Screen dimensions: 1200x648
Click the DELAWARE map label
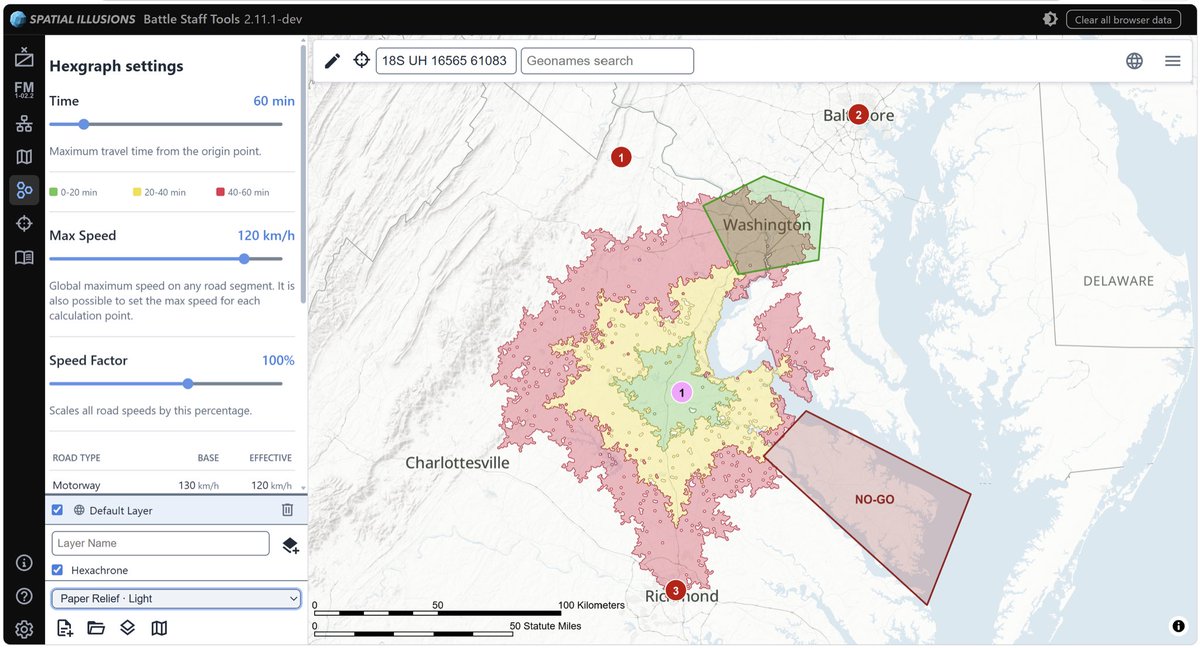(1118, 281)
